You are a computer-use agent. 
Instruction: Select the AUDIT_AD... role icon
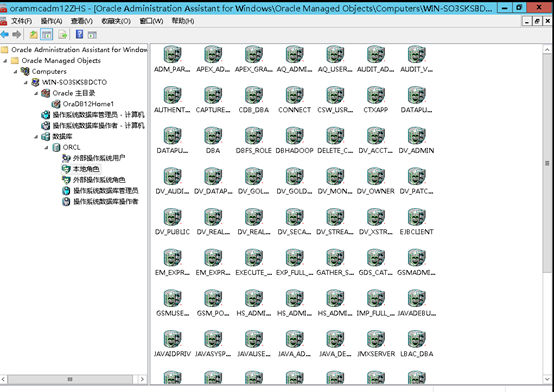click(x=376, y=55)
